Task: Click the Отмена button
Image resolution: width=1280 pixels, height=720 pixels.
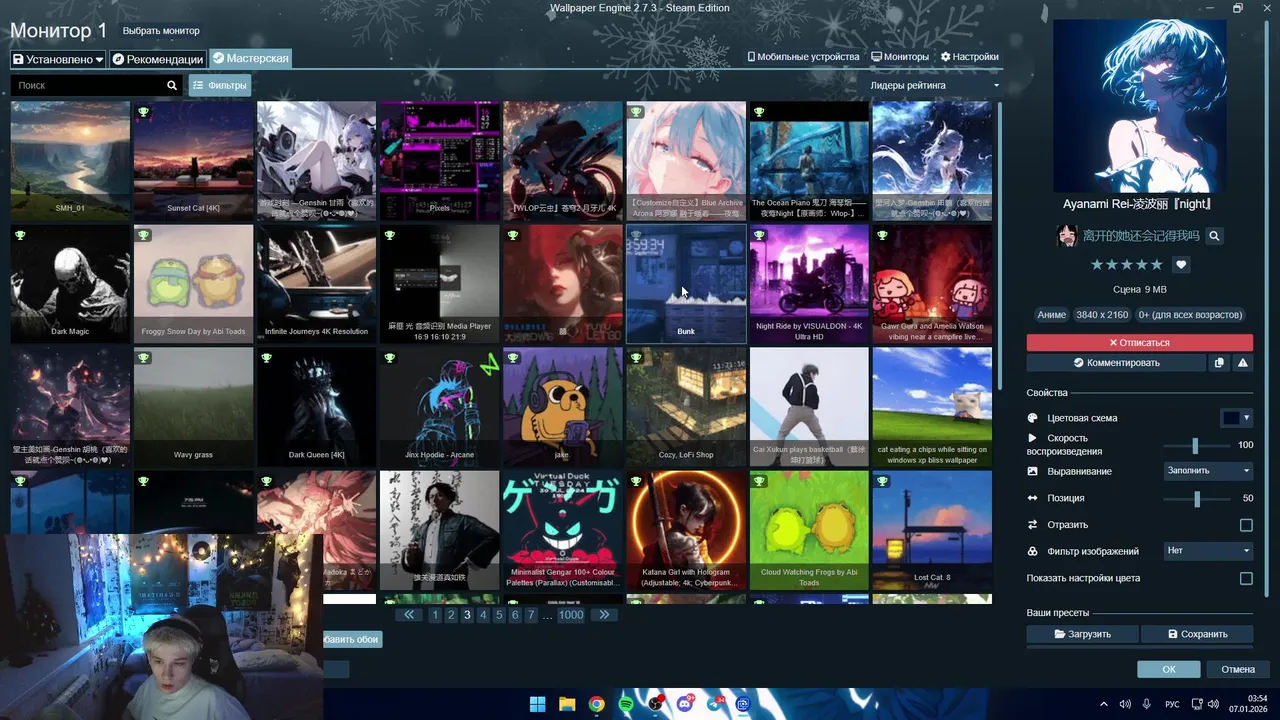Action: coord(1237,669)
